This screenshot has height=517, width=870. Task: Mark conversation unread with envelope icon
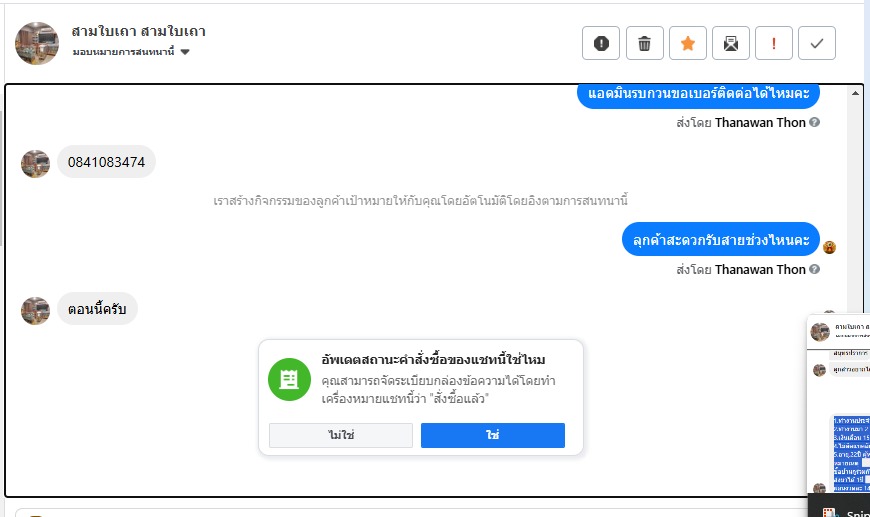pos(731,43)
